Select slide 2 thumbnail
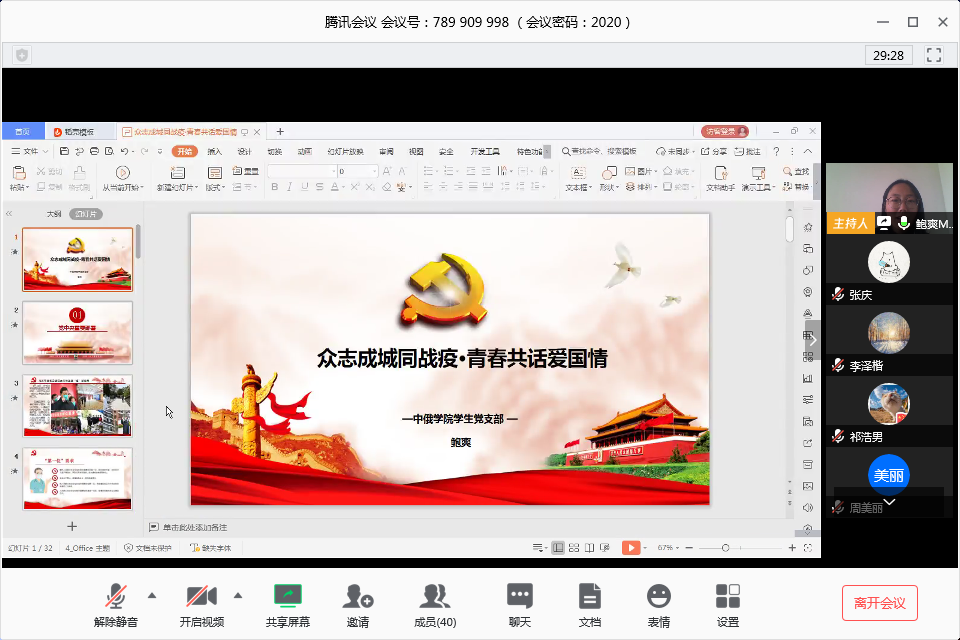 click(78, 333)
